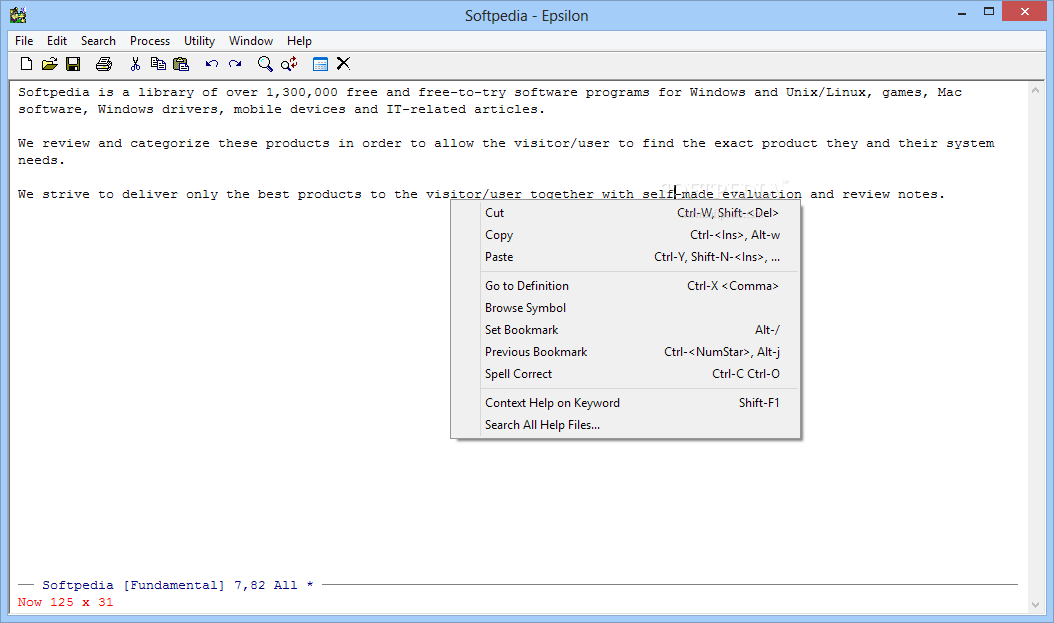
Task: Click the Cut scissors toolbar icon
Action: (135, 64)
